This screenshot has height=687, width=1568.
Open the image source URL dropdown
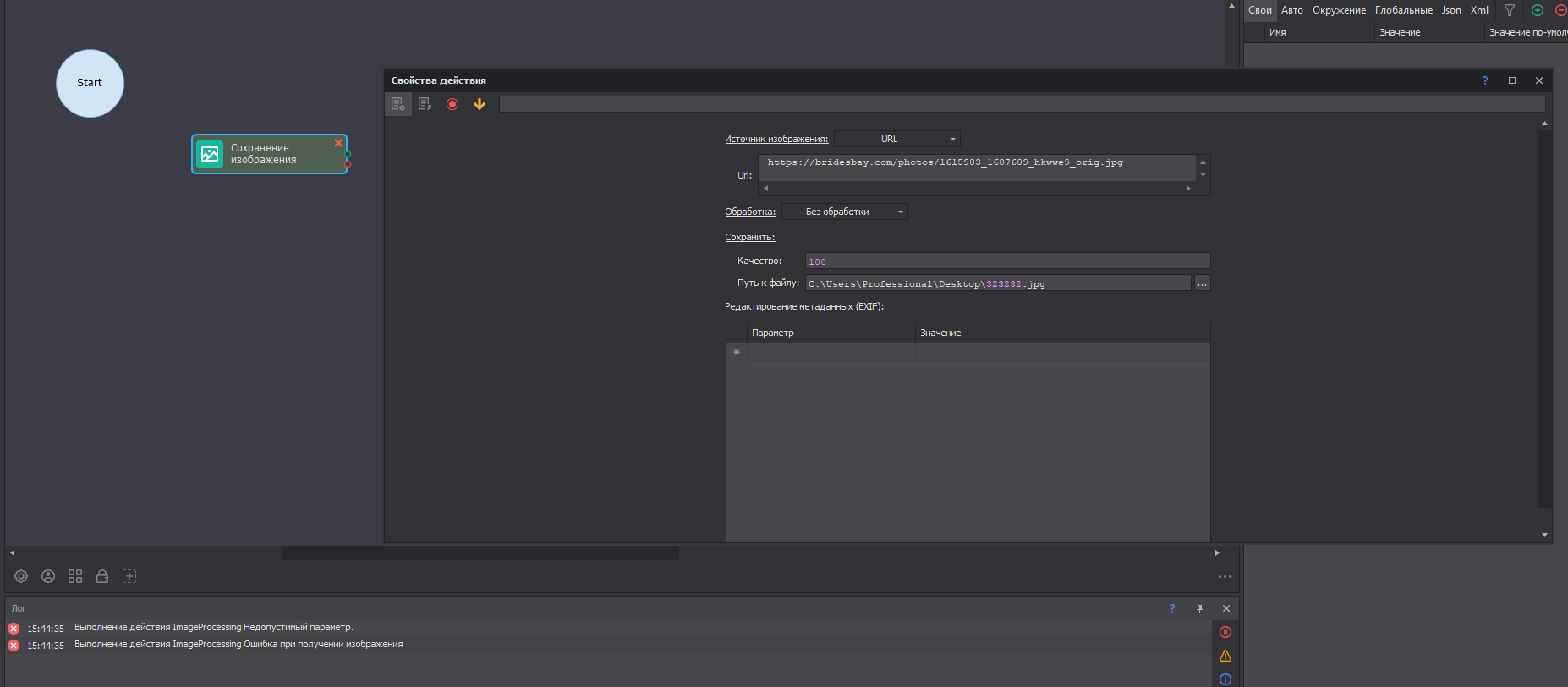coord(897,139)
